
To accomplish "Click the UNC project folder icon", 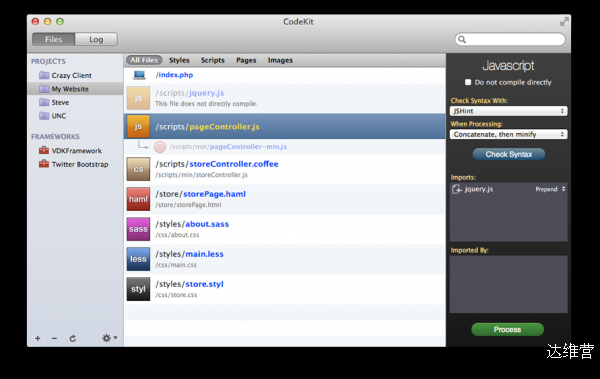I will [x=44, y=116].
